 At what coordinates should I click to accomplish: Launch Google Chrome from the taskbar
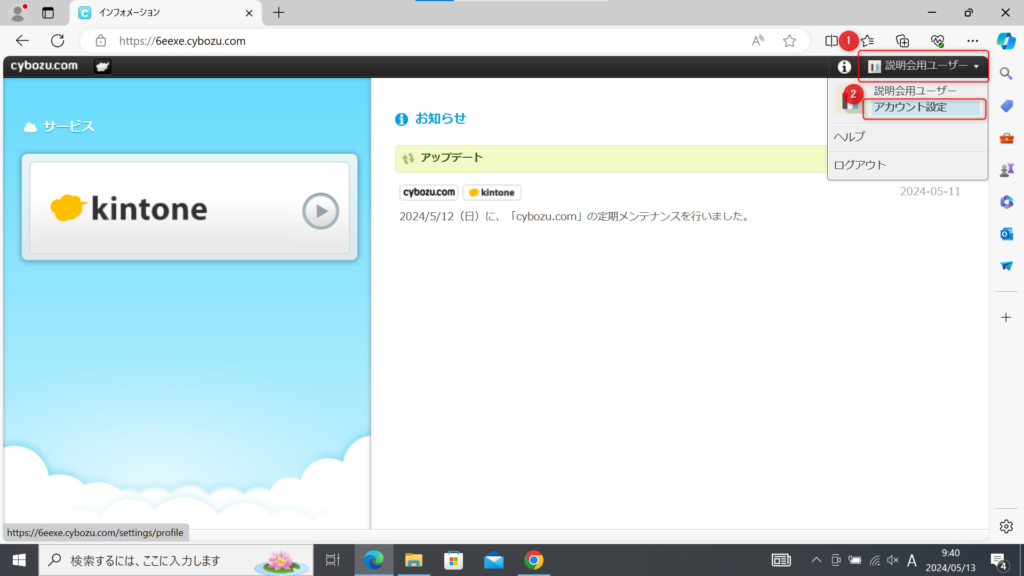[x=534, y=560]
